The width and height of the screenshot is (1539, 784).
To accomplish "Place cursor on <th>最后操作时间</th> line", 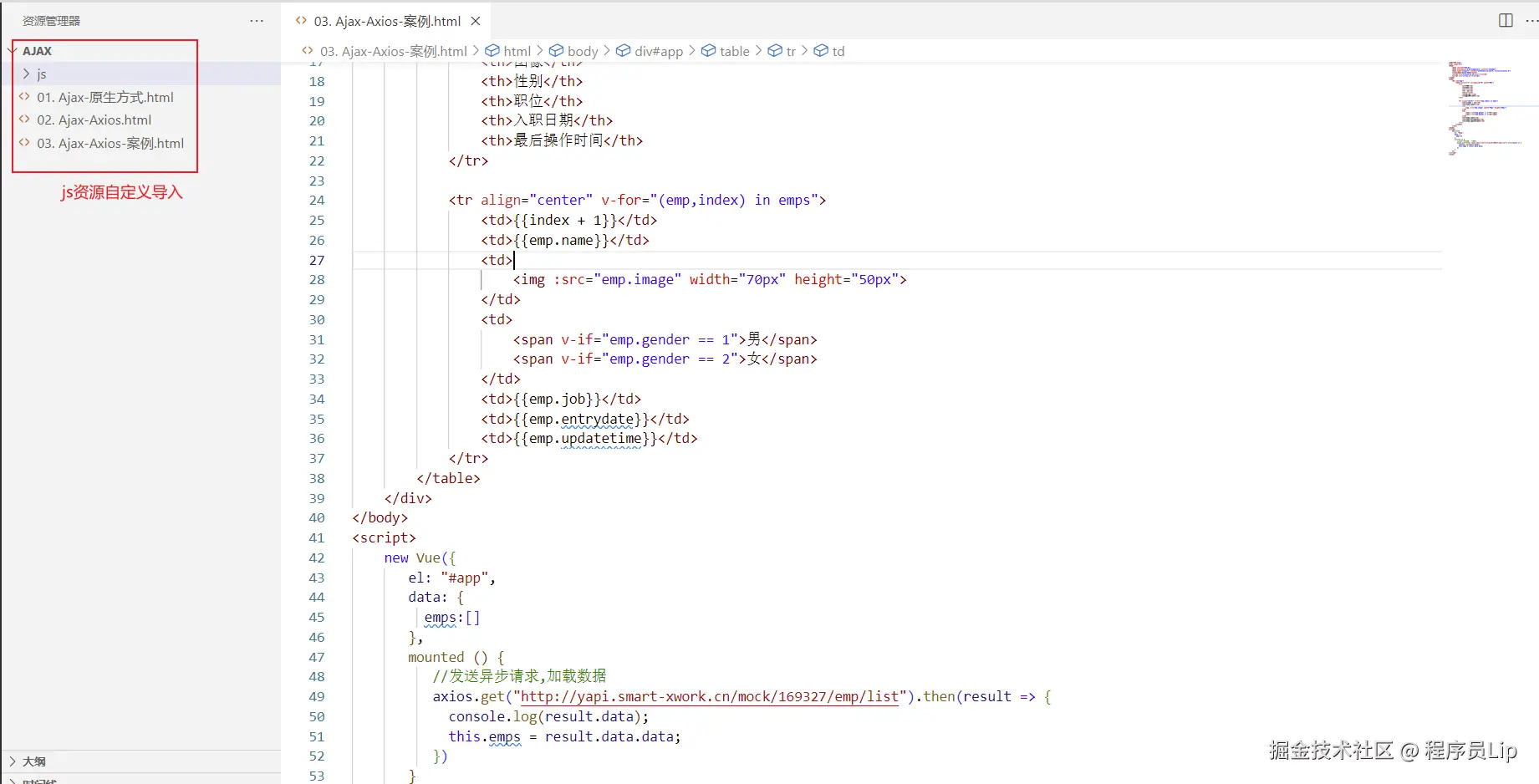I will [562, 141].
